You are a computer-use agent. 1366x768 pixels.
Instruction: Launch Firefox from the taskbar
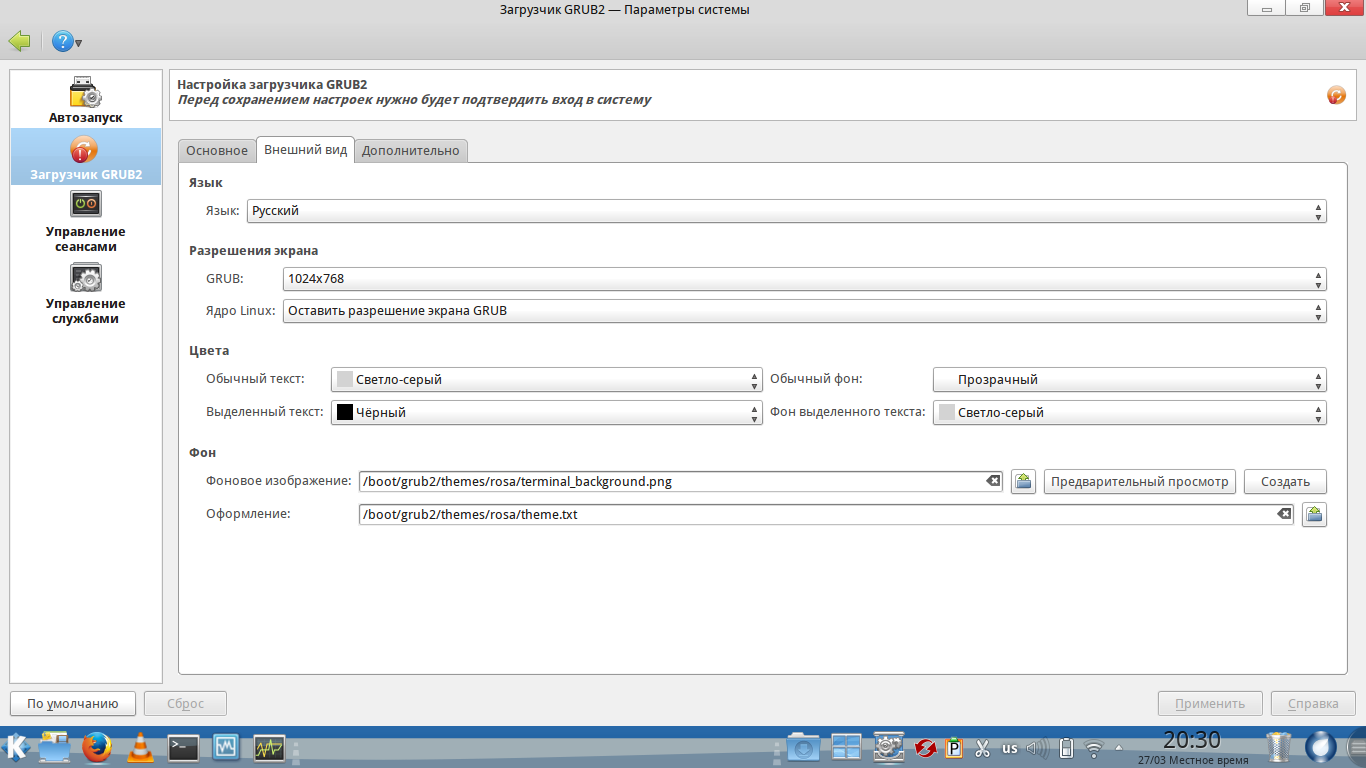97,747
